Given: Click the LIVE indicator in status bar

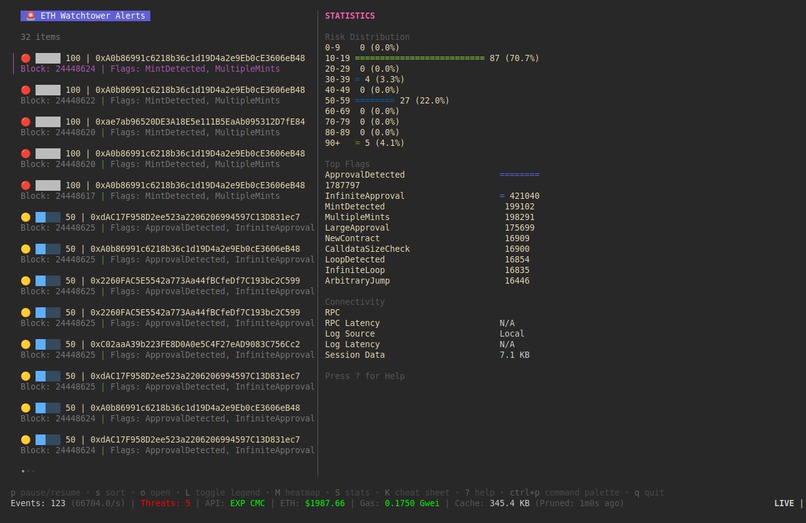Looking at the screenshot, I should (x=784, y=503).
